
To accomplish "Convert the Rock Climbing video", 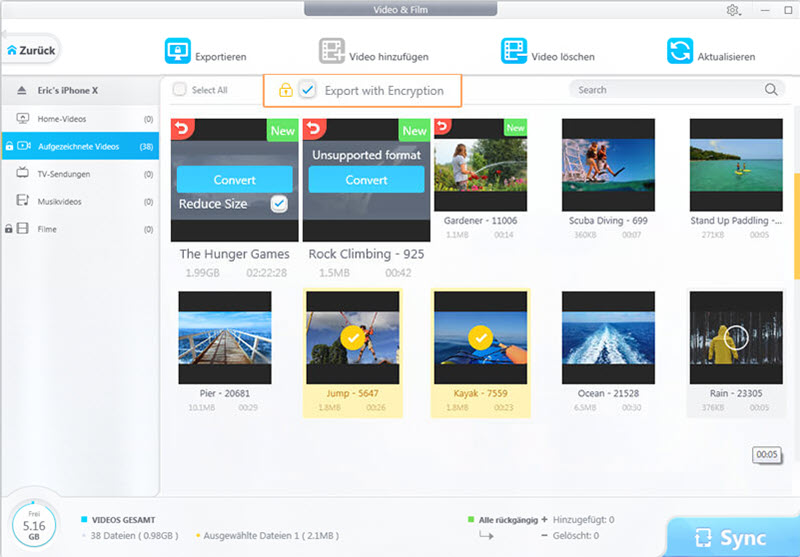I will click(366, 180).
